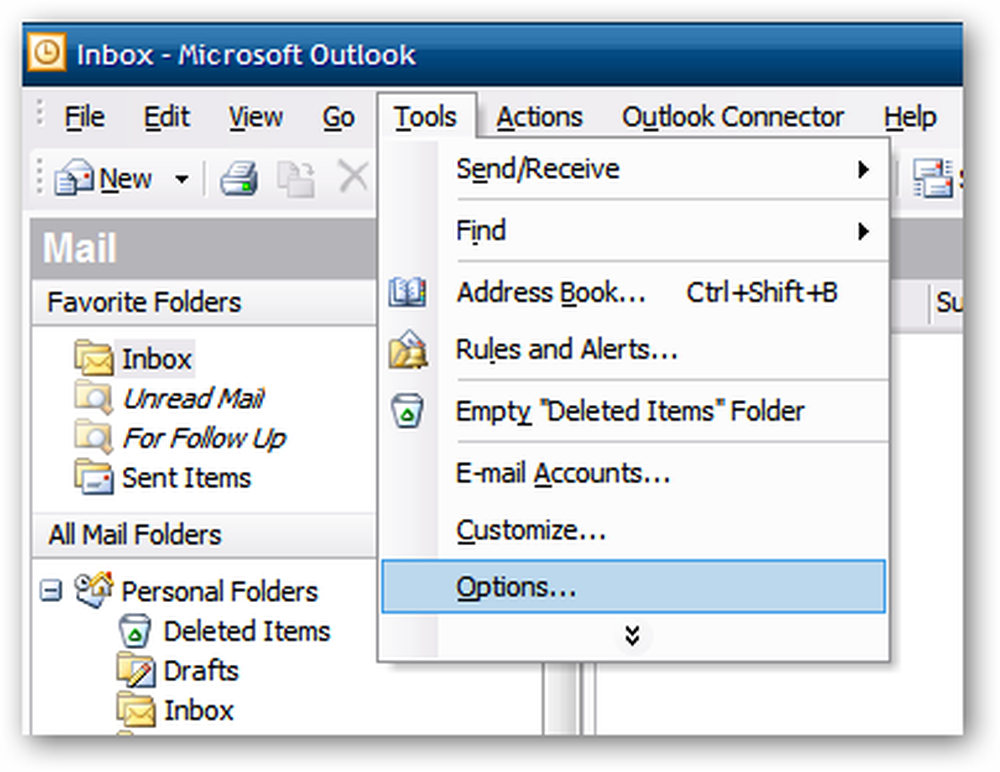Image resolution: width=1000 pixels, height=772 pixels.
Task: Open the Go menu
Action: point(338,117)
